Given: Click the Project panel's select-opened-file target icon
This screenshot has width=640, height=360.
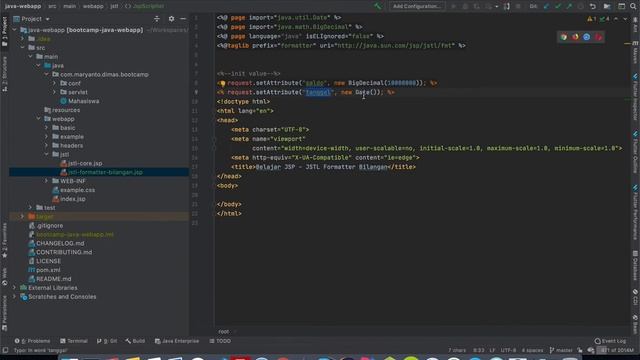Looking at the screenshot, I should (157, 19).
